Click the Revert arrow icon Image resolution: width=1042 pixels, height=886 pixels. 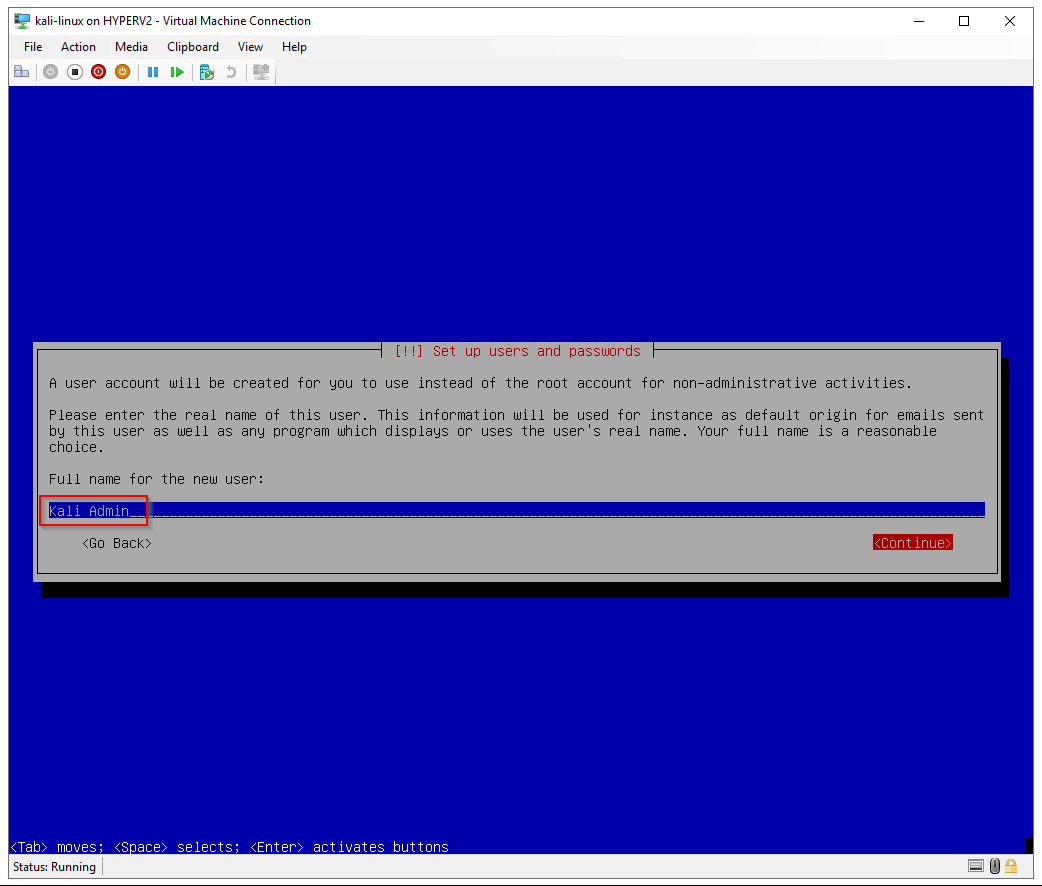pyautogui.click(x=231, y=72)
